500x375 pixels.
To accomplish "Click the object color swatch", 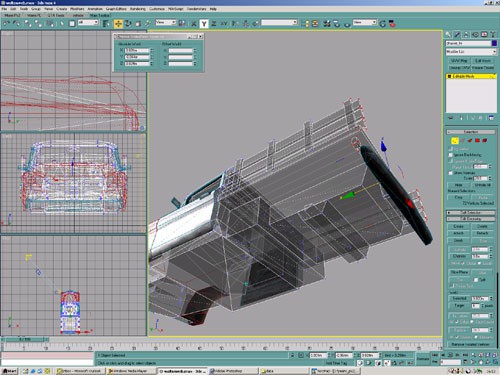I will point(494,43).
